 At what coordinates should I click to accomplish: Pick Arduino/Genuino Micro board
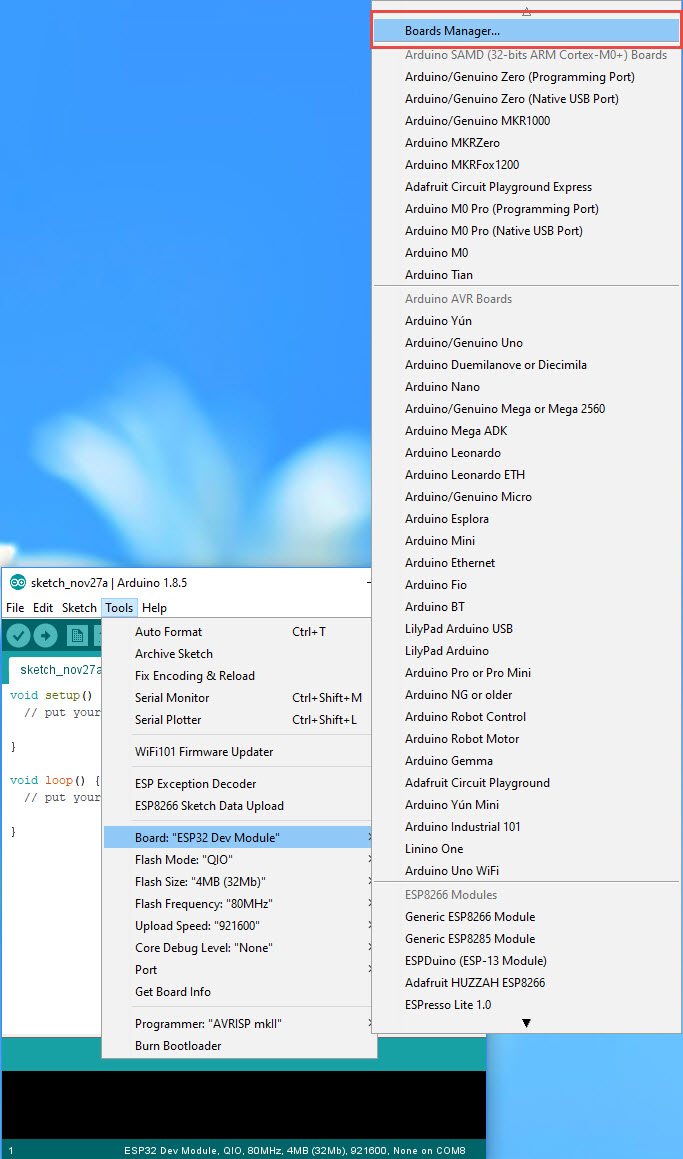click(526, 497)
